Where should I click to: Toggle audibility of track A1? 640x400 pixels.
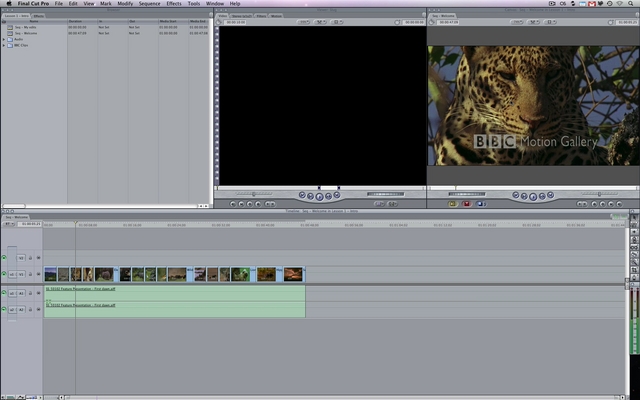(x=4, y=293)
